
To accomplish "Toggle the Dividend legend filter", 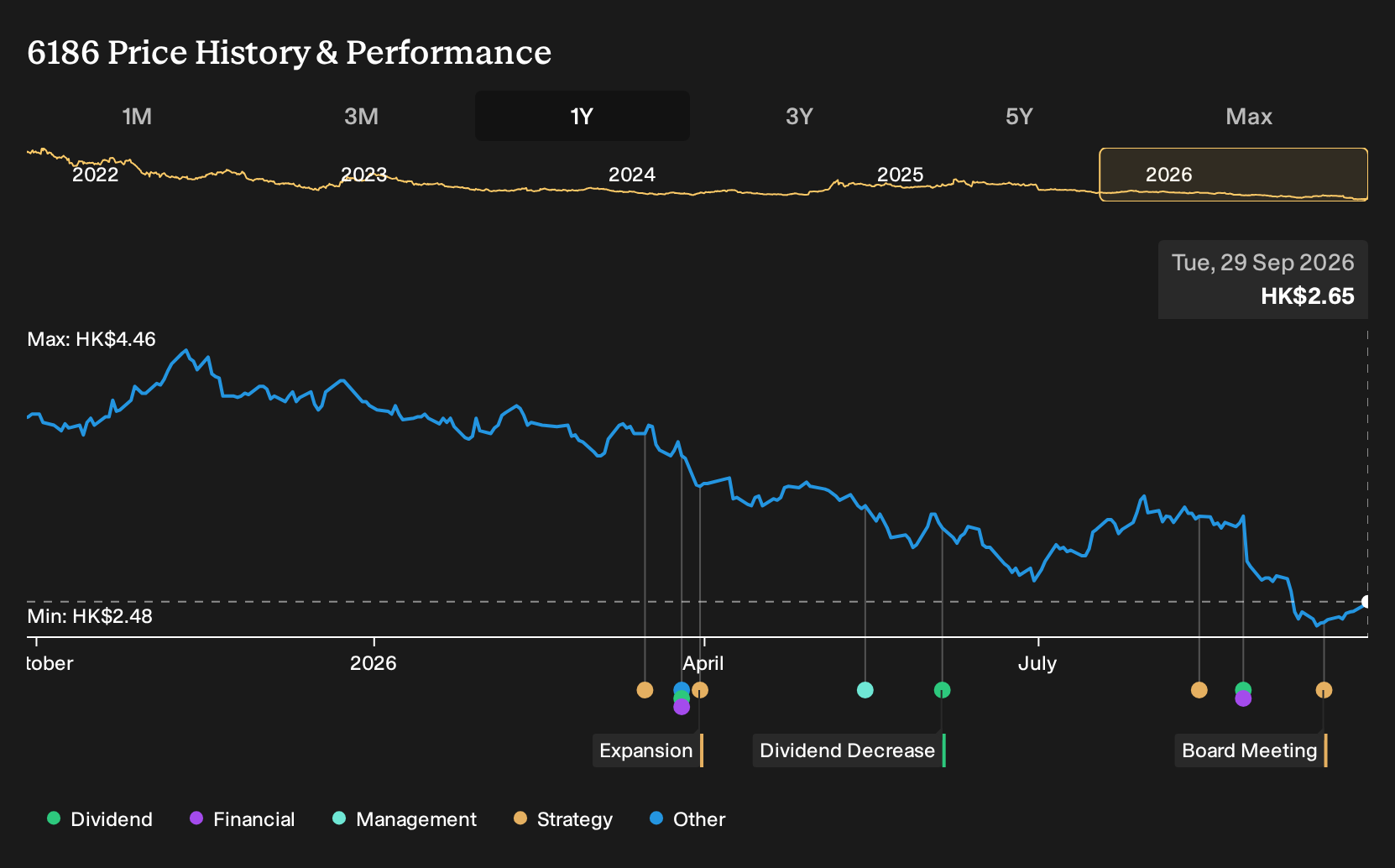I will (100, 819).
